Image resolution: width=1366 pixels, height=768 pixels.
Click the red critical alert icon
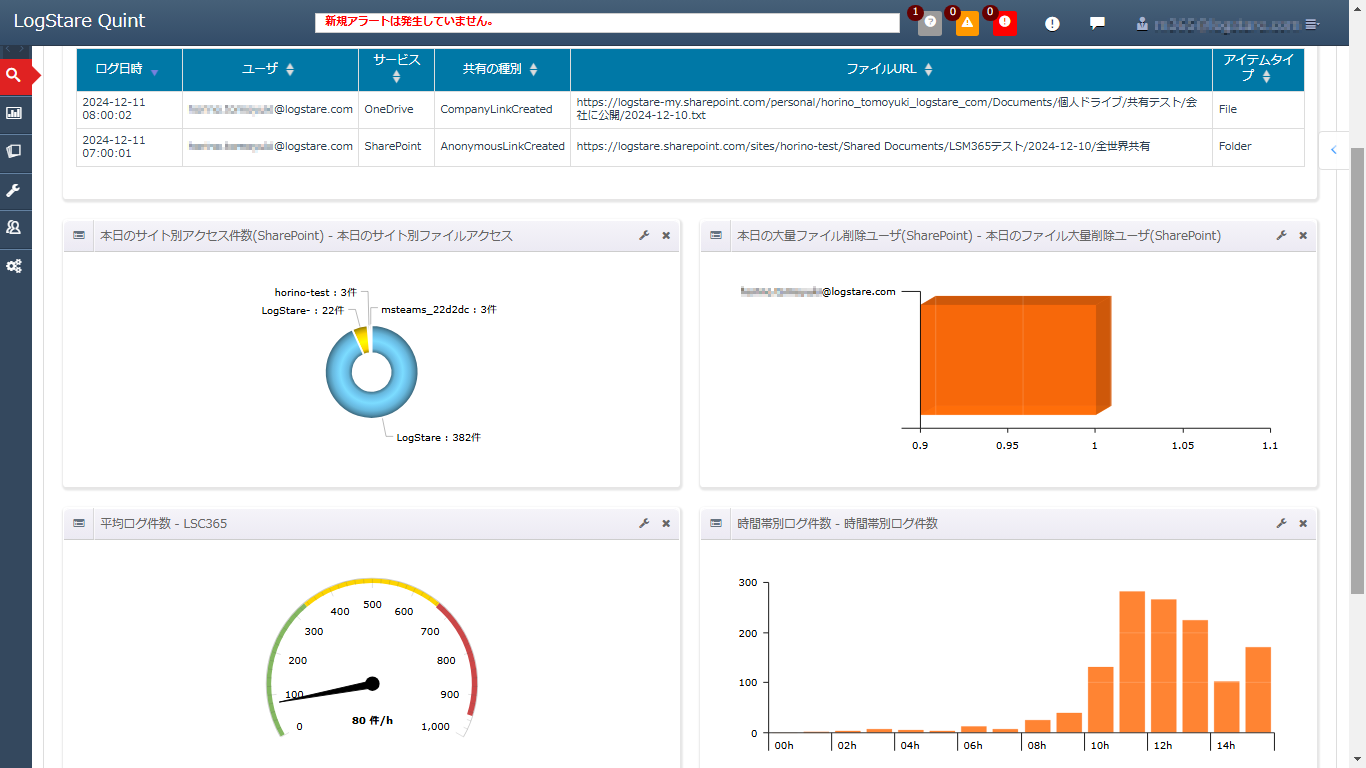[x=1005, y=23]
